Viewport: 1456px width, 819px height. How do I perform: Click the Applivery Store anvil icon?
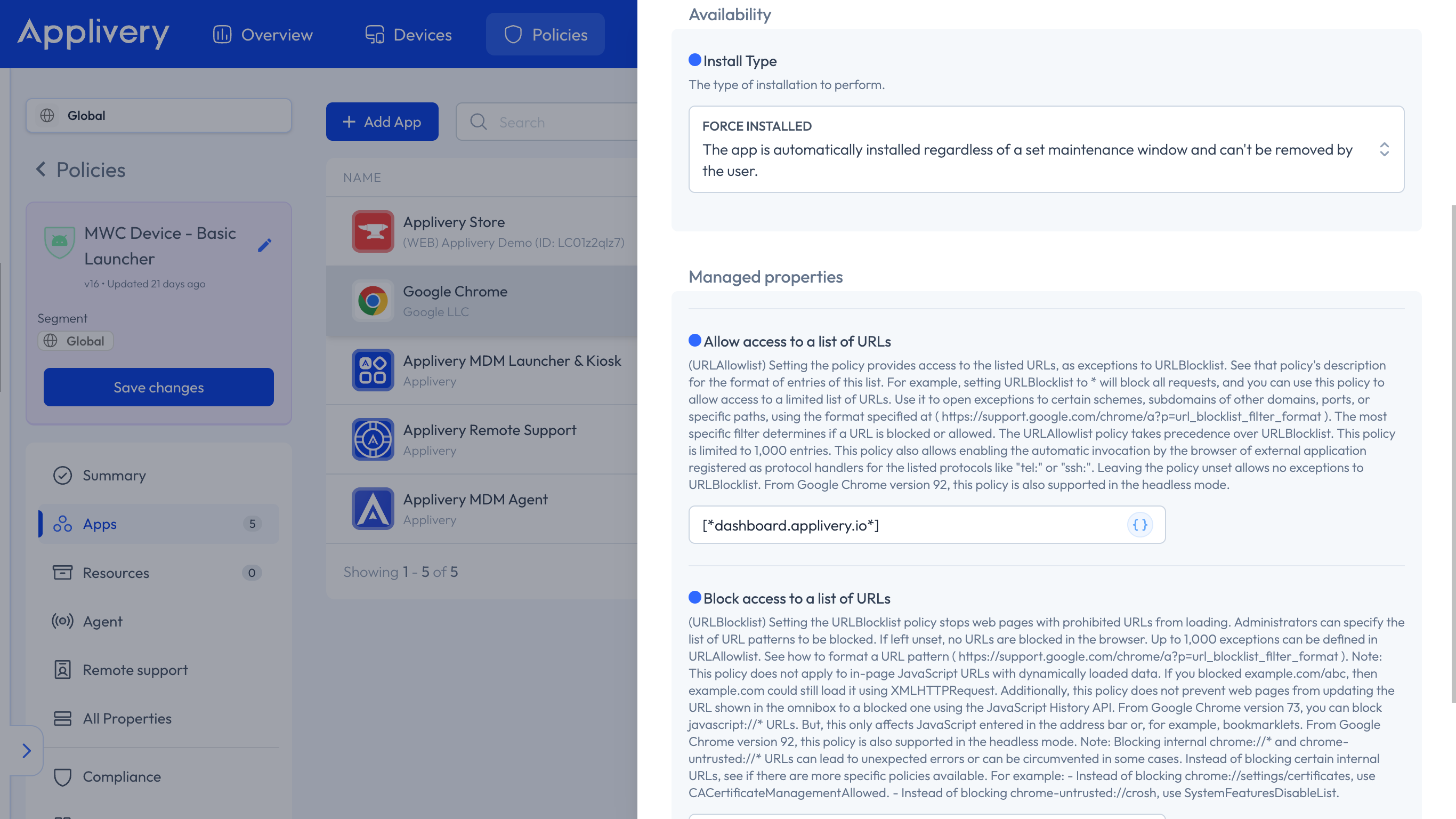pyautogui.click(x=373, y=231)
